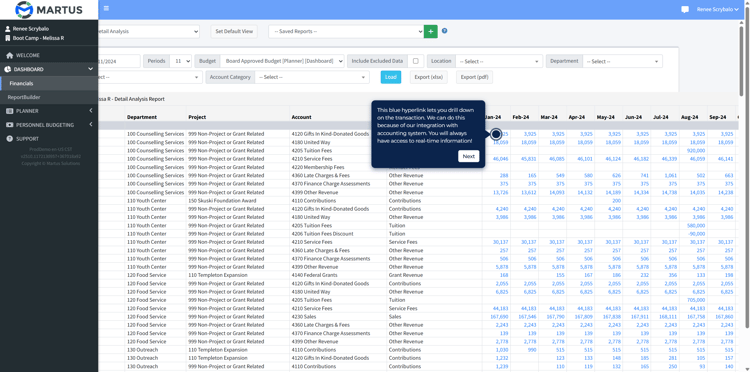750x372 pixels.
Task: Open the chat messages icon in header
Action: coord(685,10)
